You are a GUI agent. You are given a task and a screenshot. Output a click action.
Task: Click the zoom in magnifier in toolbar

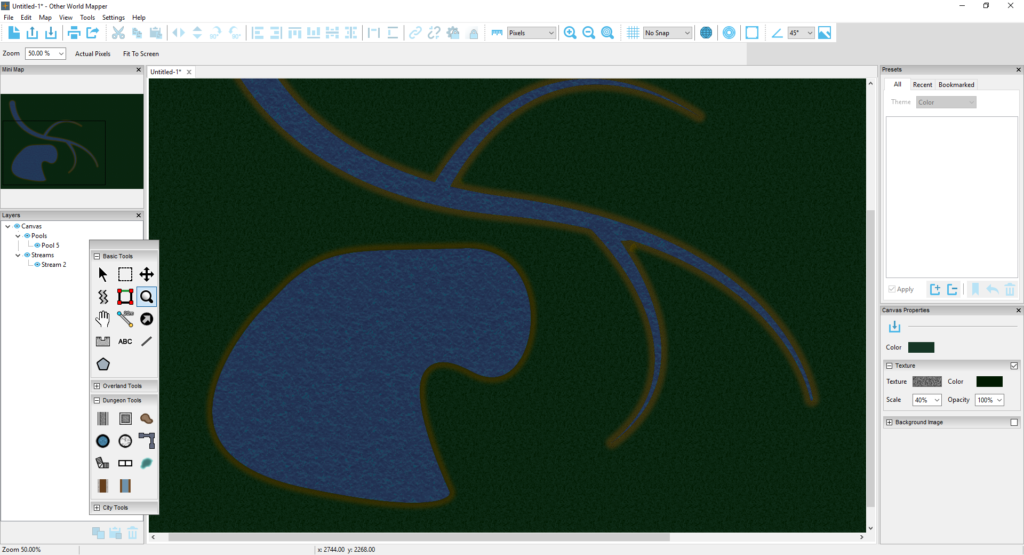pyautogui.click(x=570, y=33)
